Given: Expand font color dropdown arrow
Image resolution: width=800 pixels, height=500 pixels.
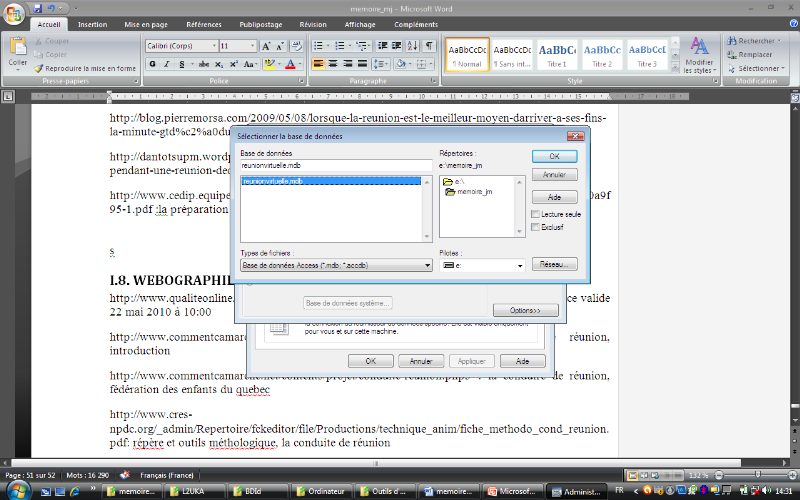Looking at the screenshot, I should tap(300, 64).
